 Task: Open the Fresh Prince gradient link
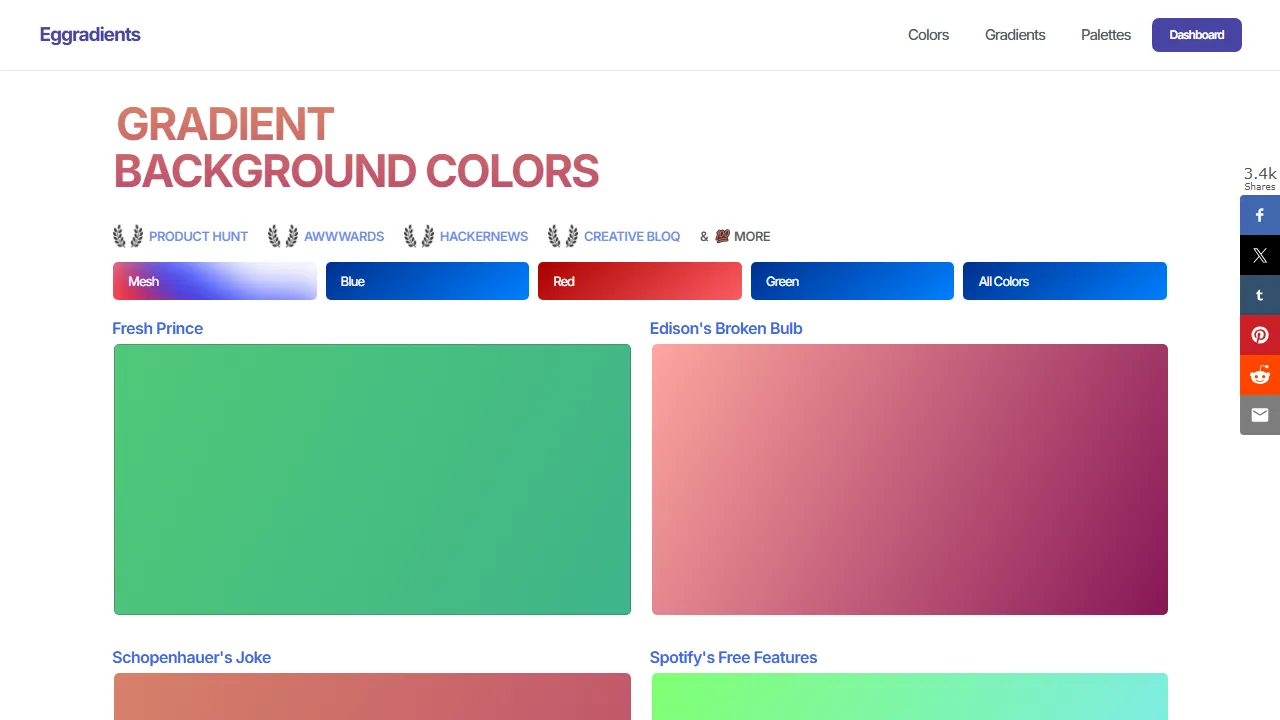(x=157, y=328)
